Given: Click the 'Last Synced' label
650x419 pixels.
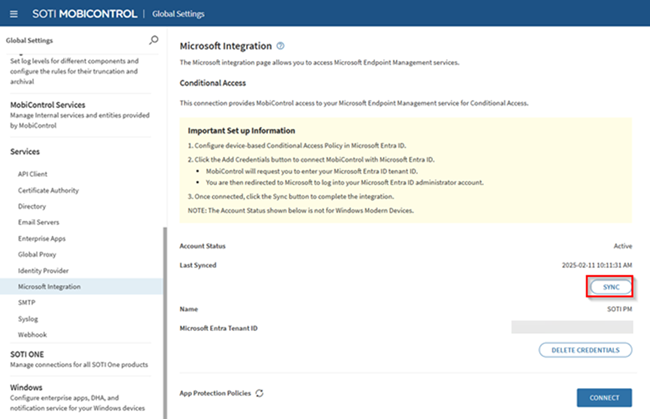Looking at the screenshot, I should [198, 265].
